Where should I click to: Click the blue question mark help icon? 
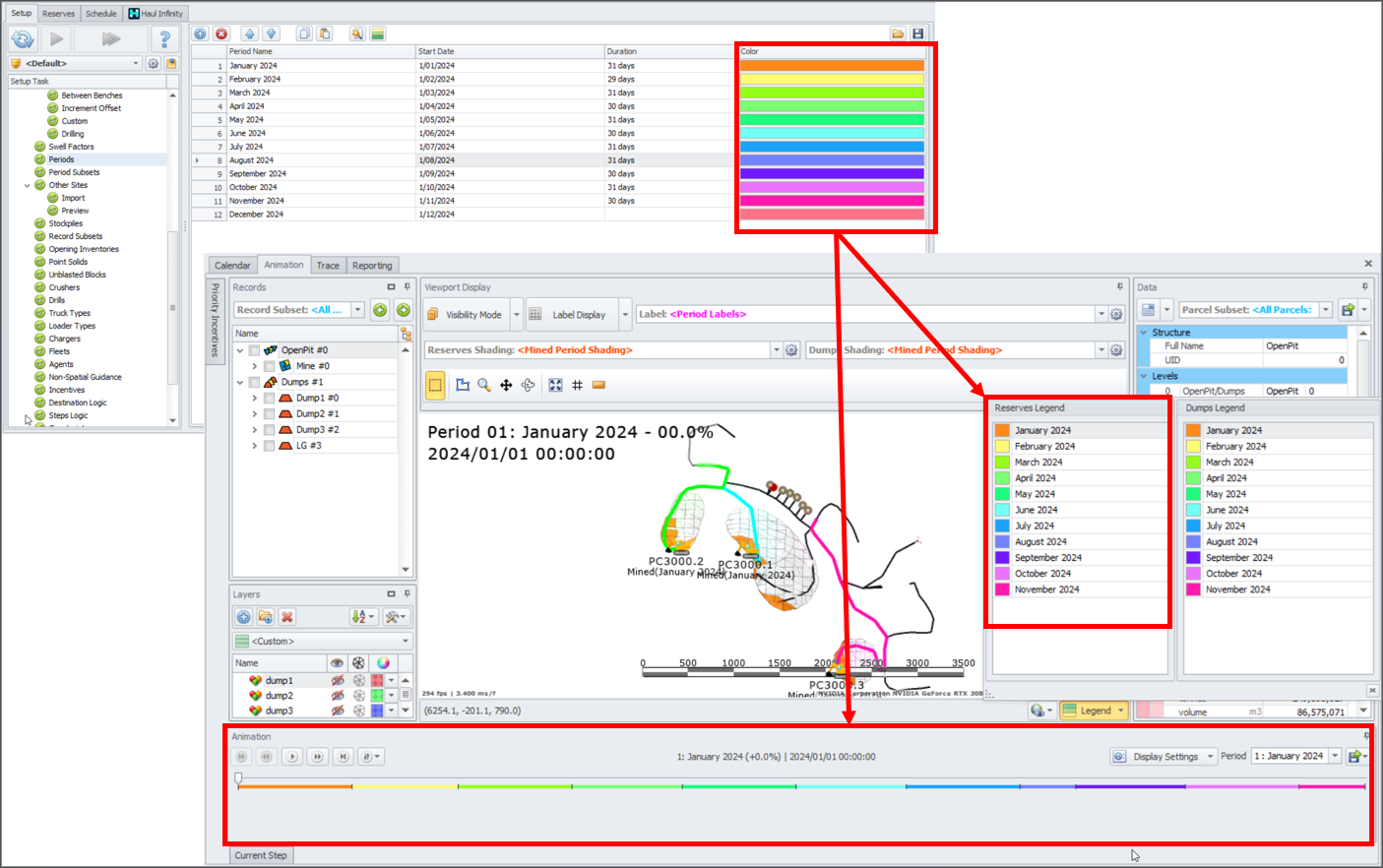164,39
